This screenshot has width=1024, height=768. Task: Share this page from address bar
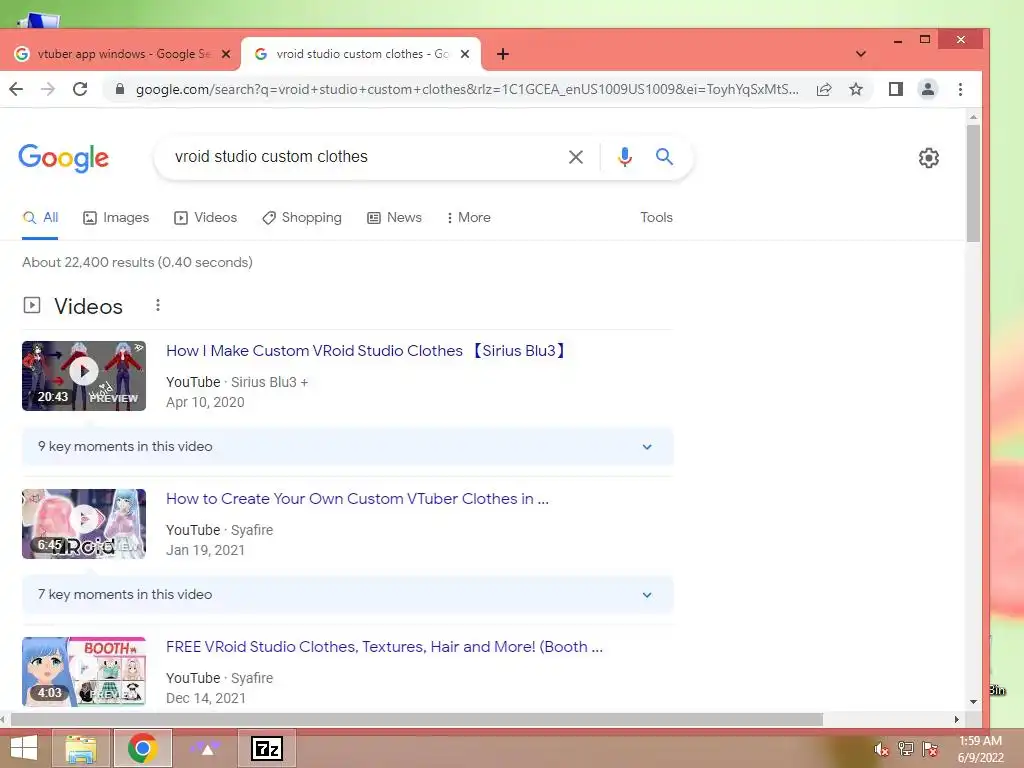824,89
